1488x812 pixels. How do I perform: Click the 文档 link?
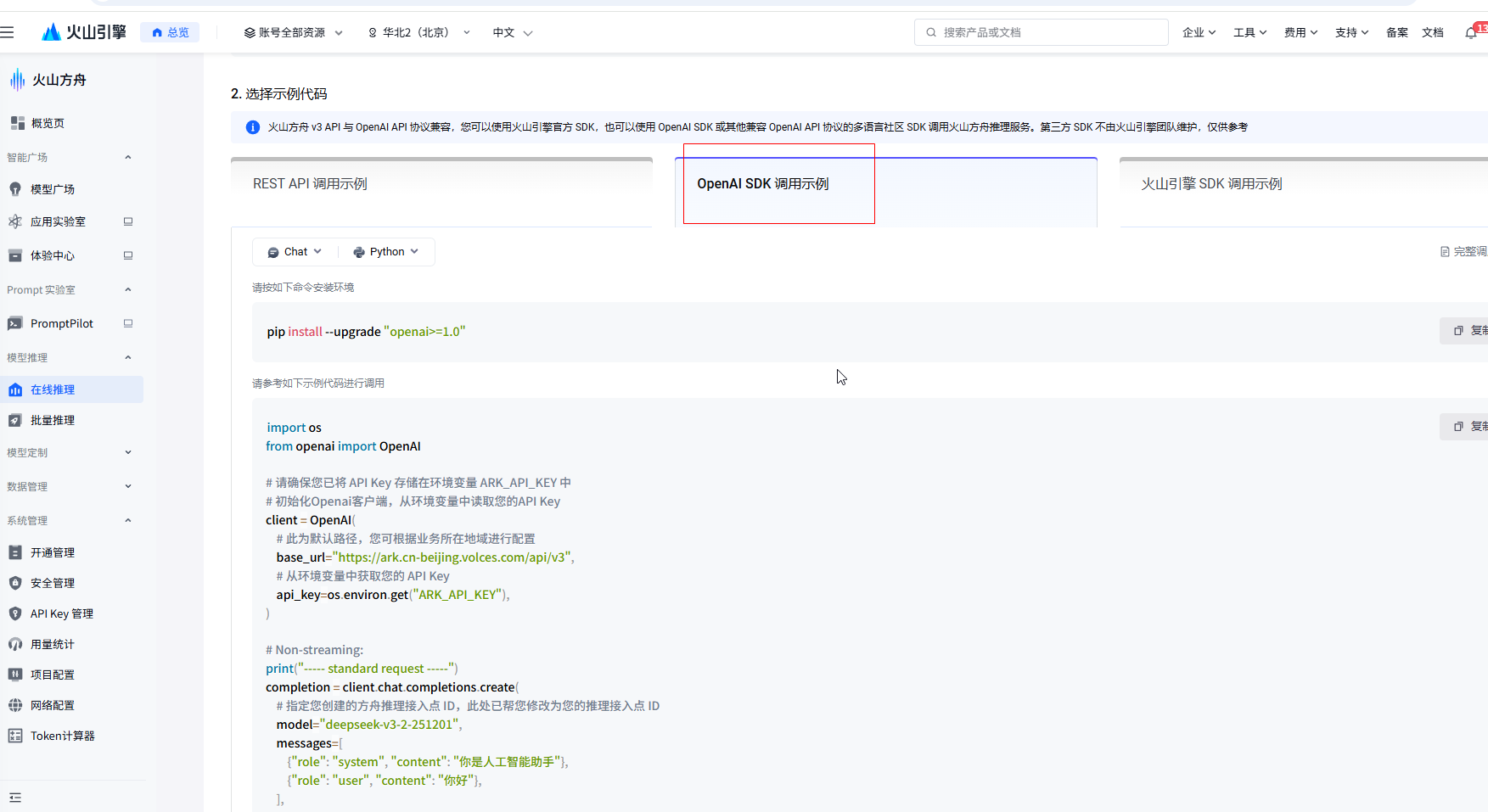[1433, 32]
